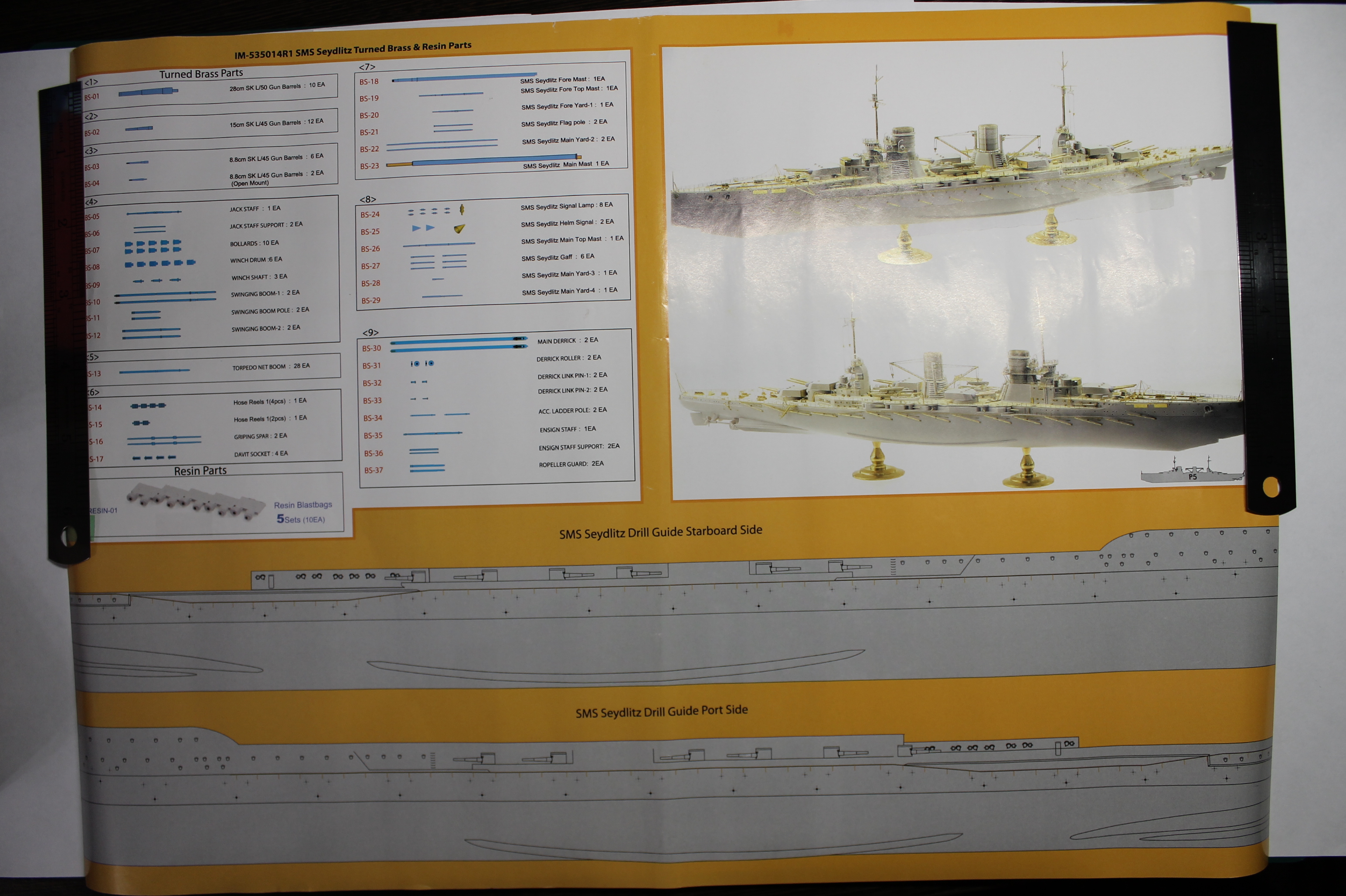Click the BS-14 hose reels illustration

(x=148, y=406)
